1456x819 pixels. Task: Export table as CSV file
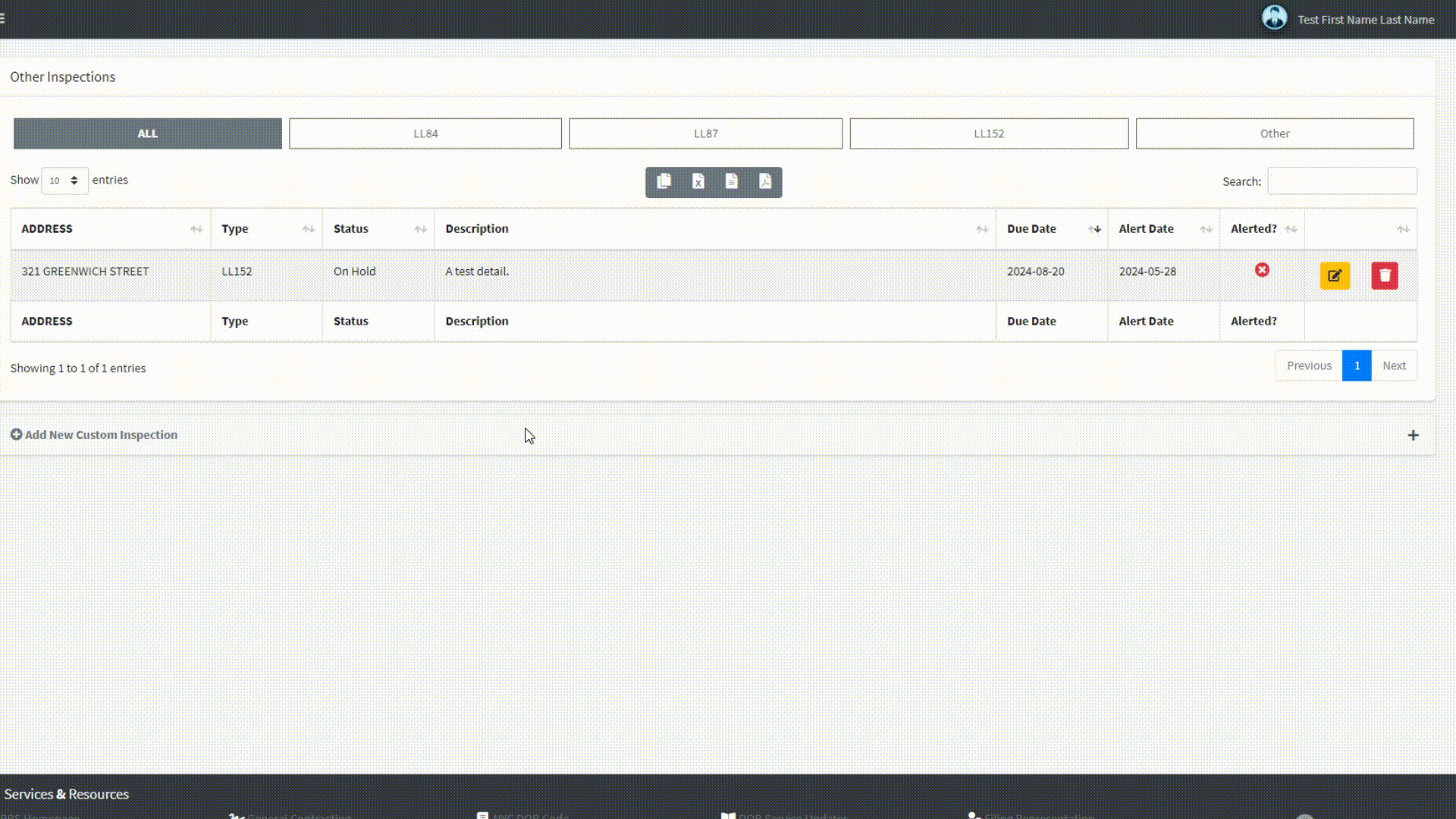pos(731,181)
